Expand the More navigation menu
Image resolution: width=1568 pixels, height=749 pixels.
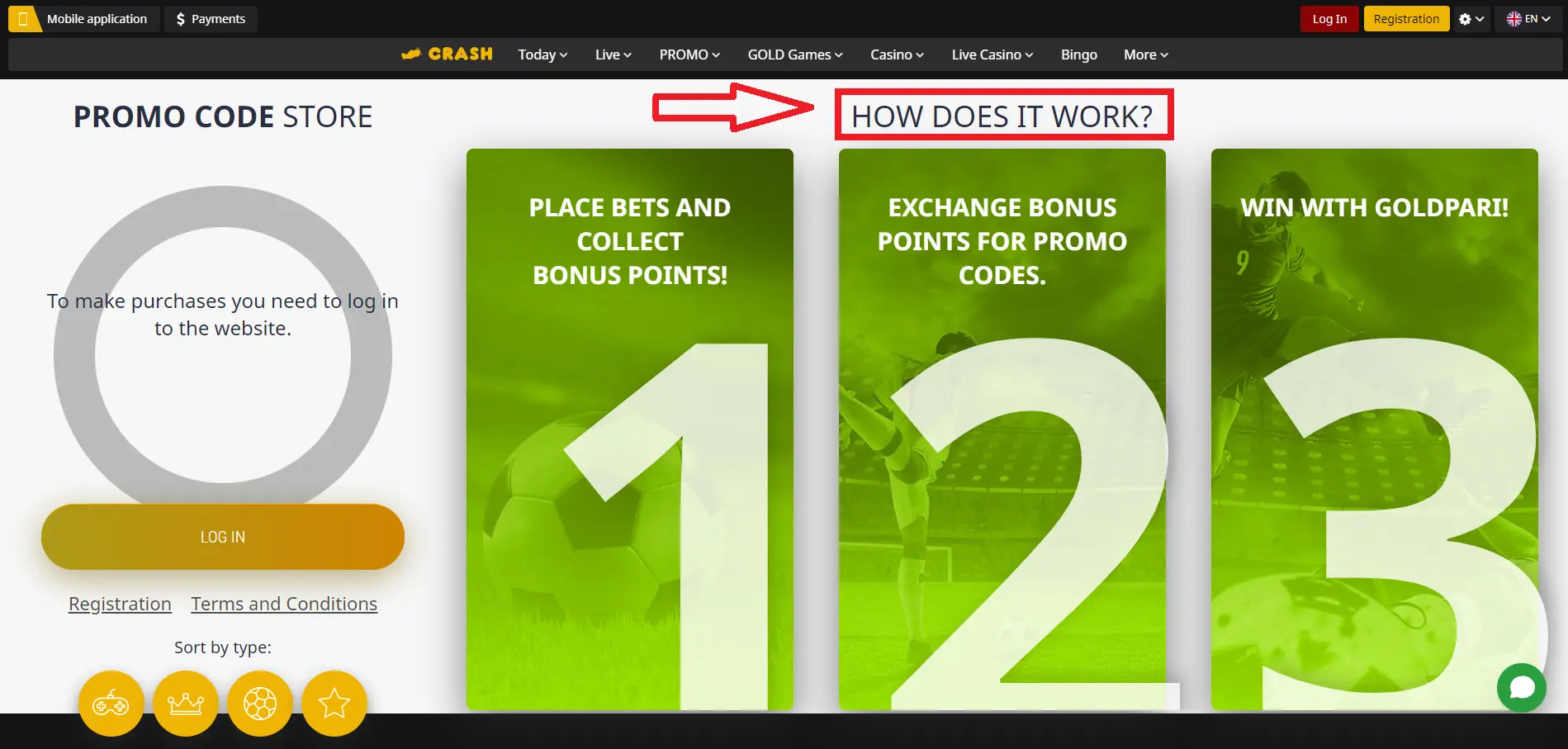[x=1145, y=55]
